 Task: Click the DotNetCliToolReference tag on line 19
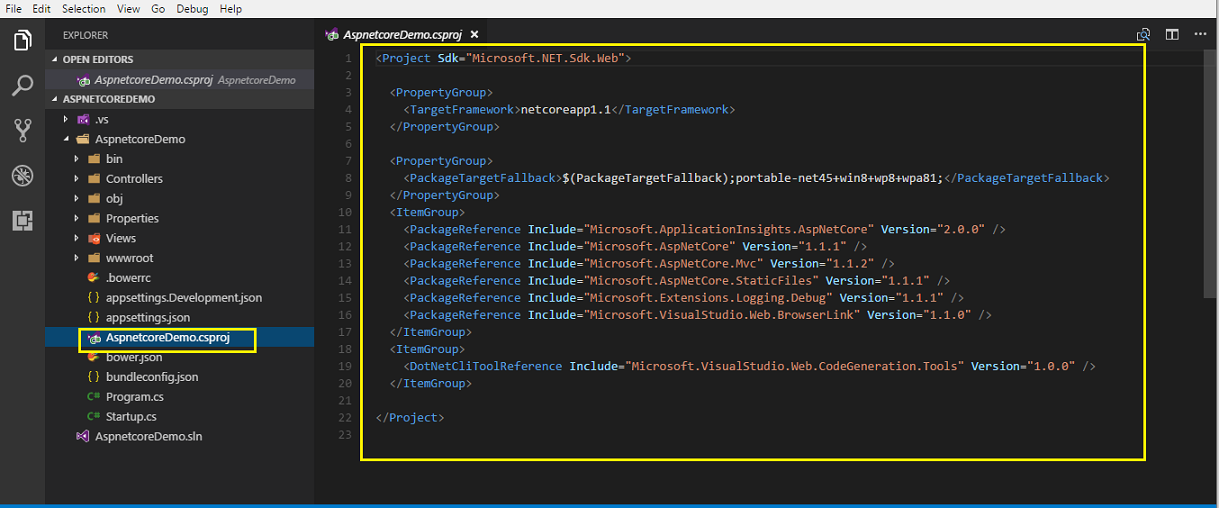point(485,366)
